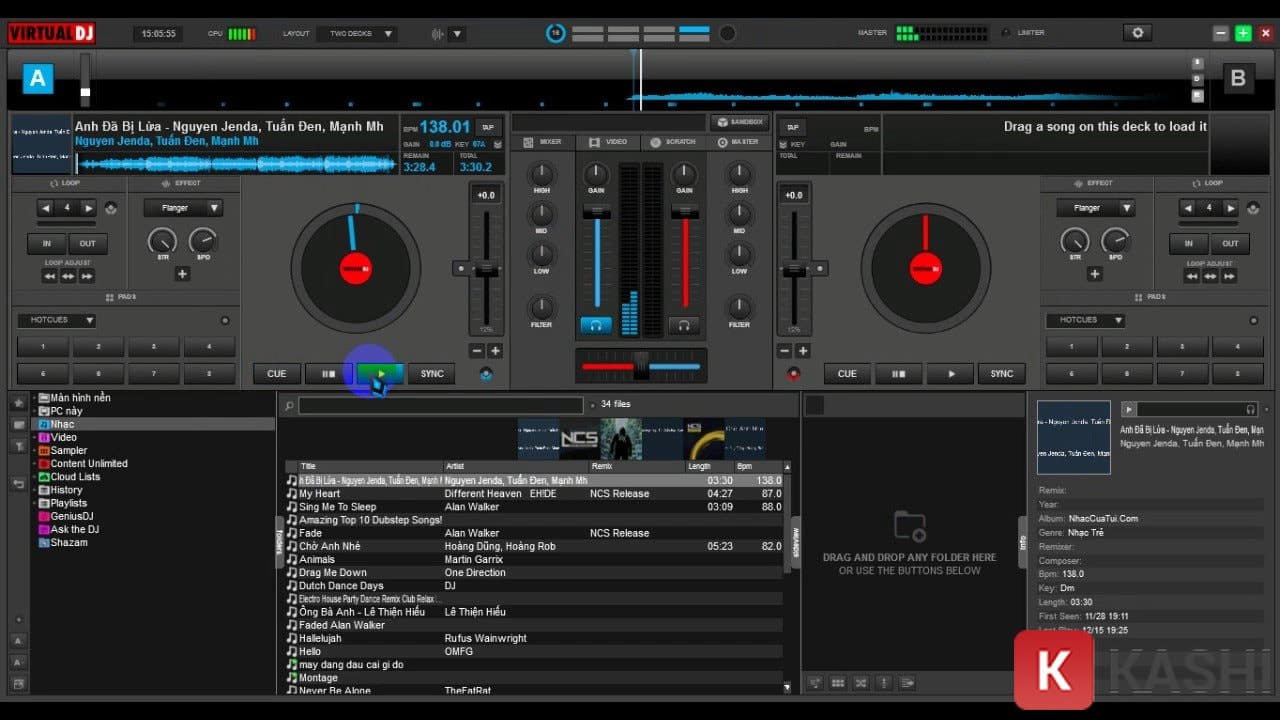The width and height of the screenshot is (1280, 720).
Task: Toggle deck B pad record dot
Action: coord(1254,321)
